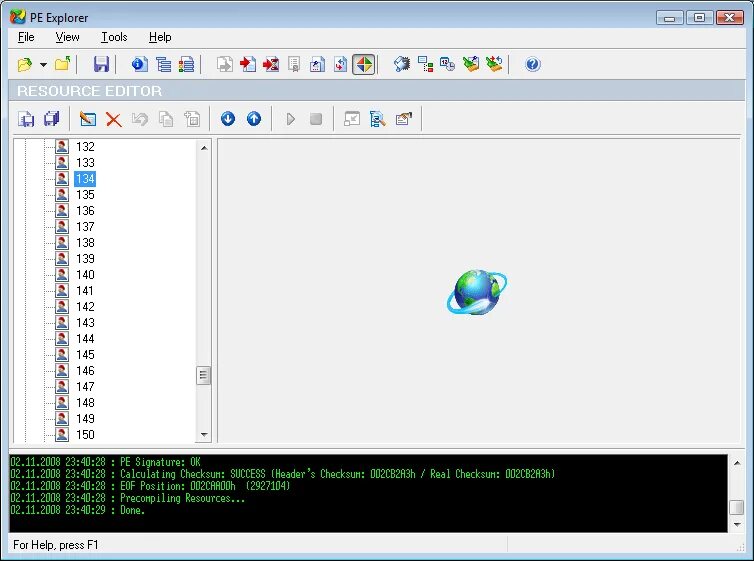Click the globe icon preview image
This screenshot has width=754, height=561.
[477, 292]
